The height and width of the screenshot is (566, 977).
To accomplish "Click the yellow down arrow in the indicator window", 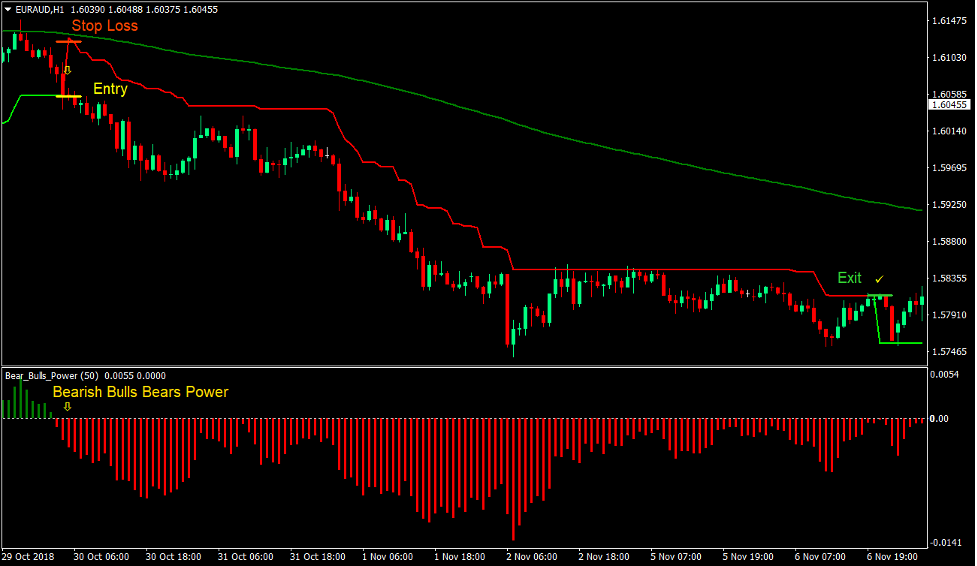I will tap(67, 406).
